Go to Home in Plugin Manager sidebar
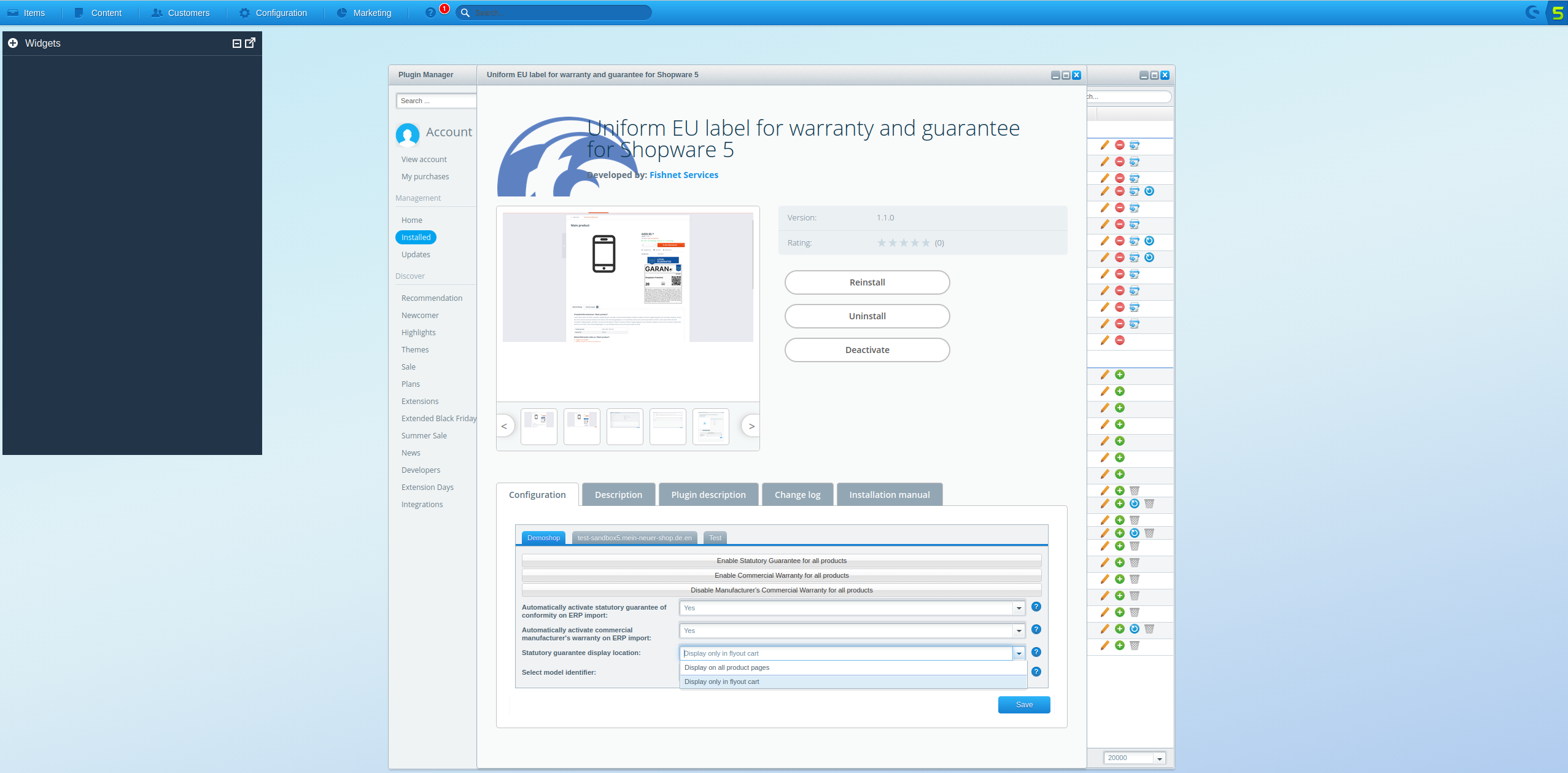The height and width of the screenshot is (773, 1568). pyautogui.click(x=412, y=220)
